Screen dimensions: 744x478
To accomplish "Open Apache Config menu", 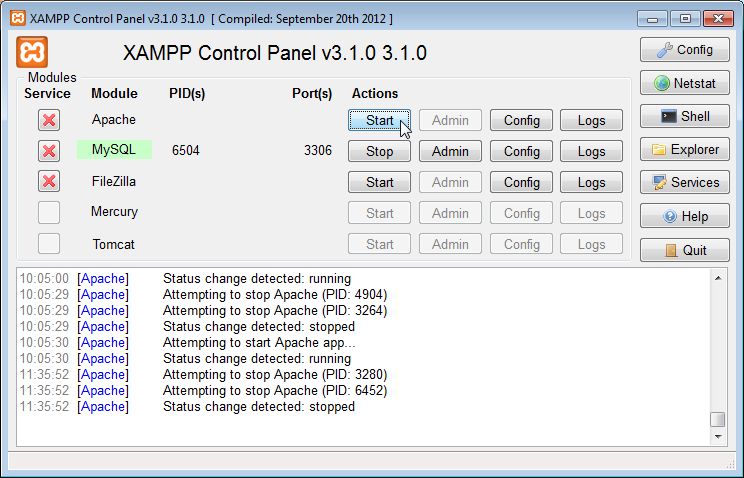I will coord(521,120).
